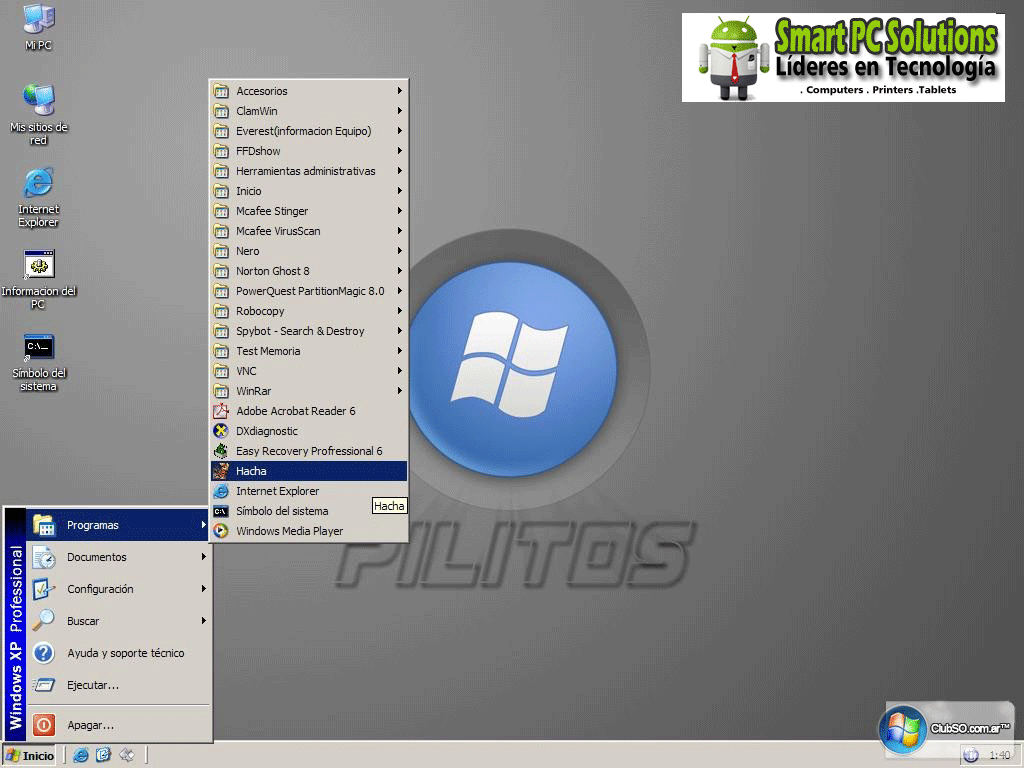Select Apagar... to shut down
Viewport: 1024px width, 768px height.
point(118,725)
